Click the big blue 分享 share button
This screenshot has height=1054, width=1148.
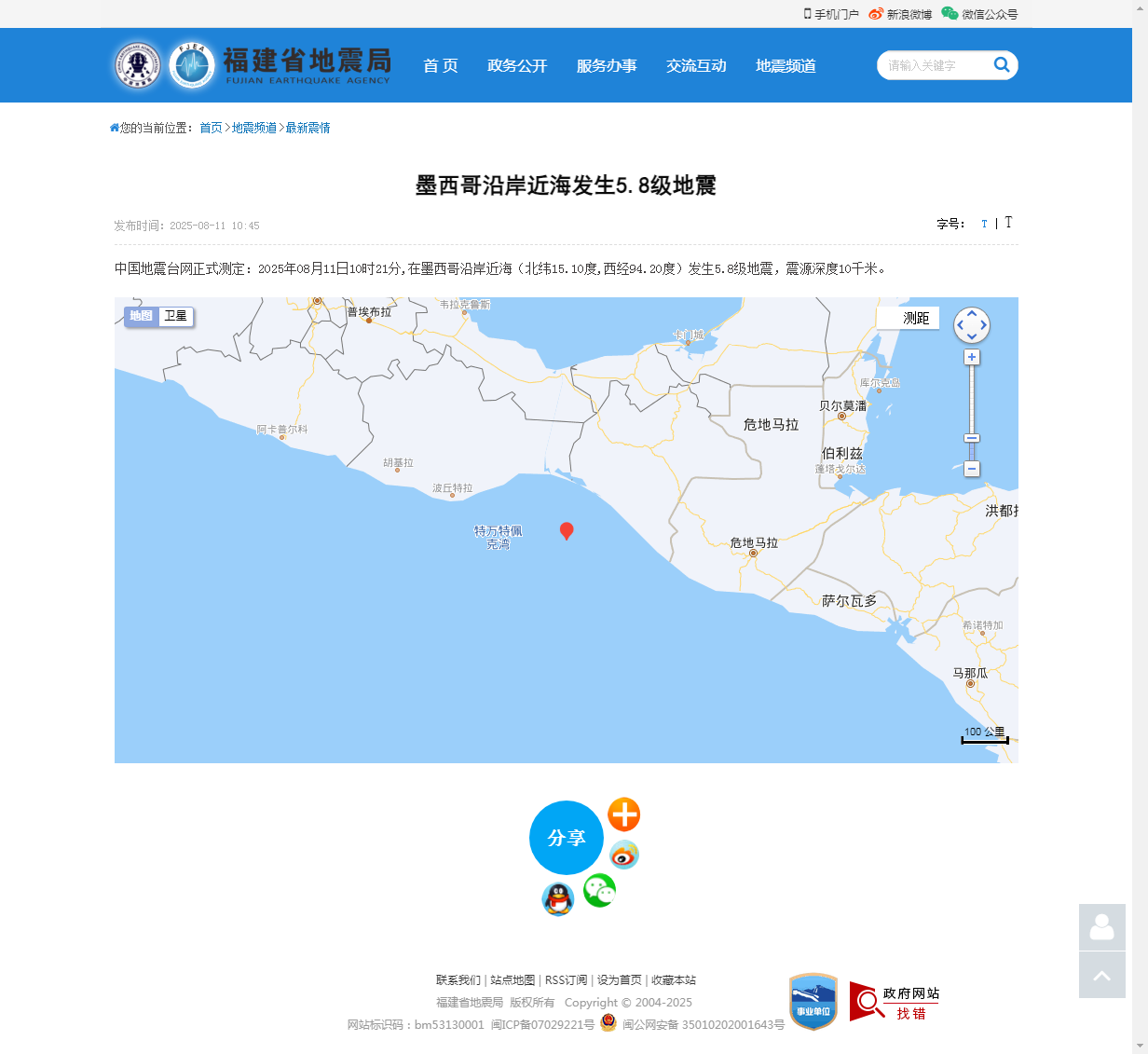[x=566, y=838]
